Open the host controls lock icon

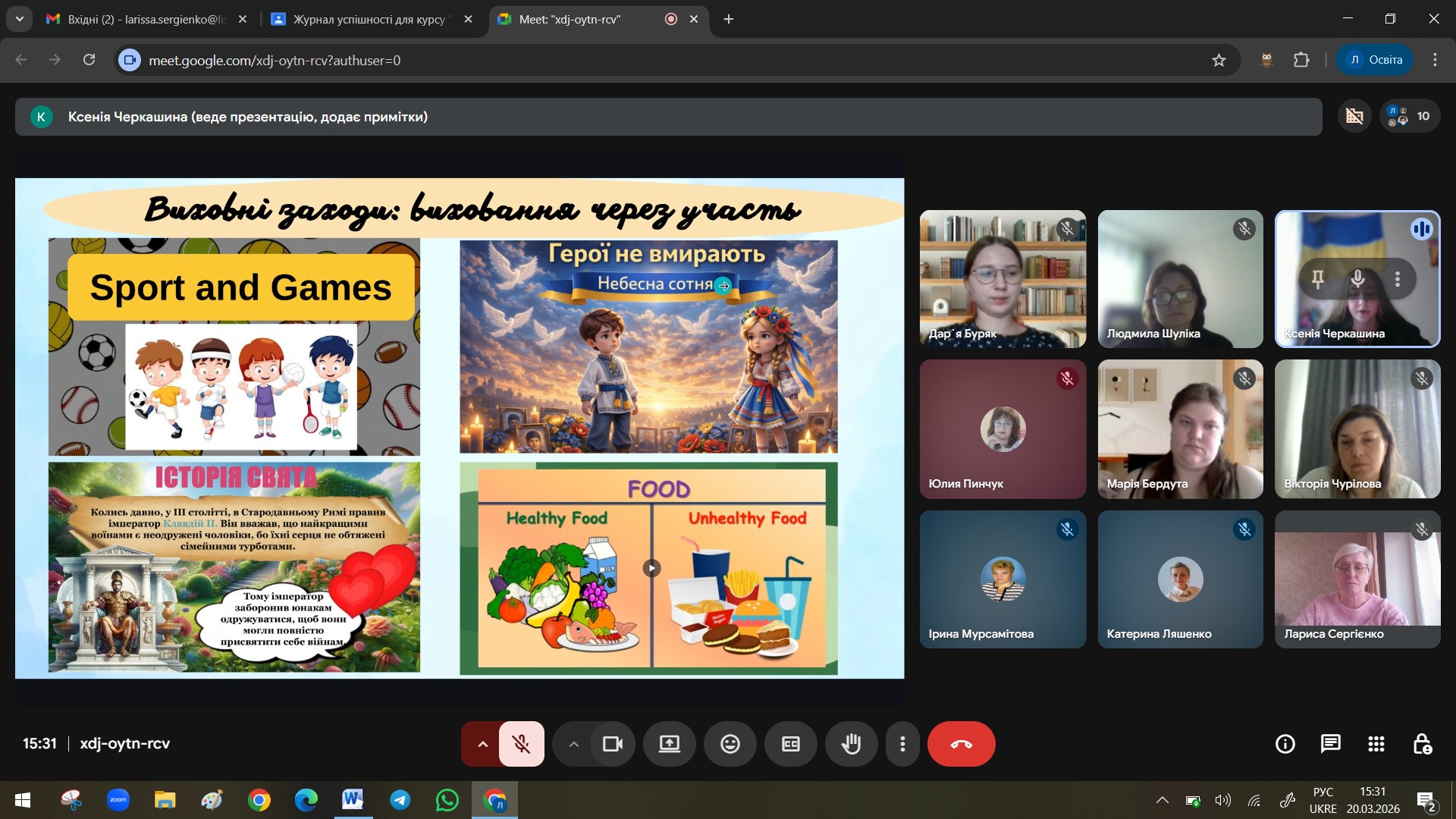coord(1422,744)
